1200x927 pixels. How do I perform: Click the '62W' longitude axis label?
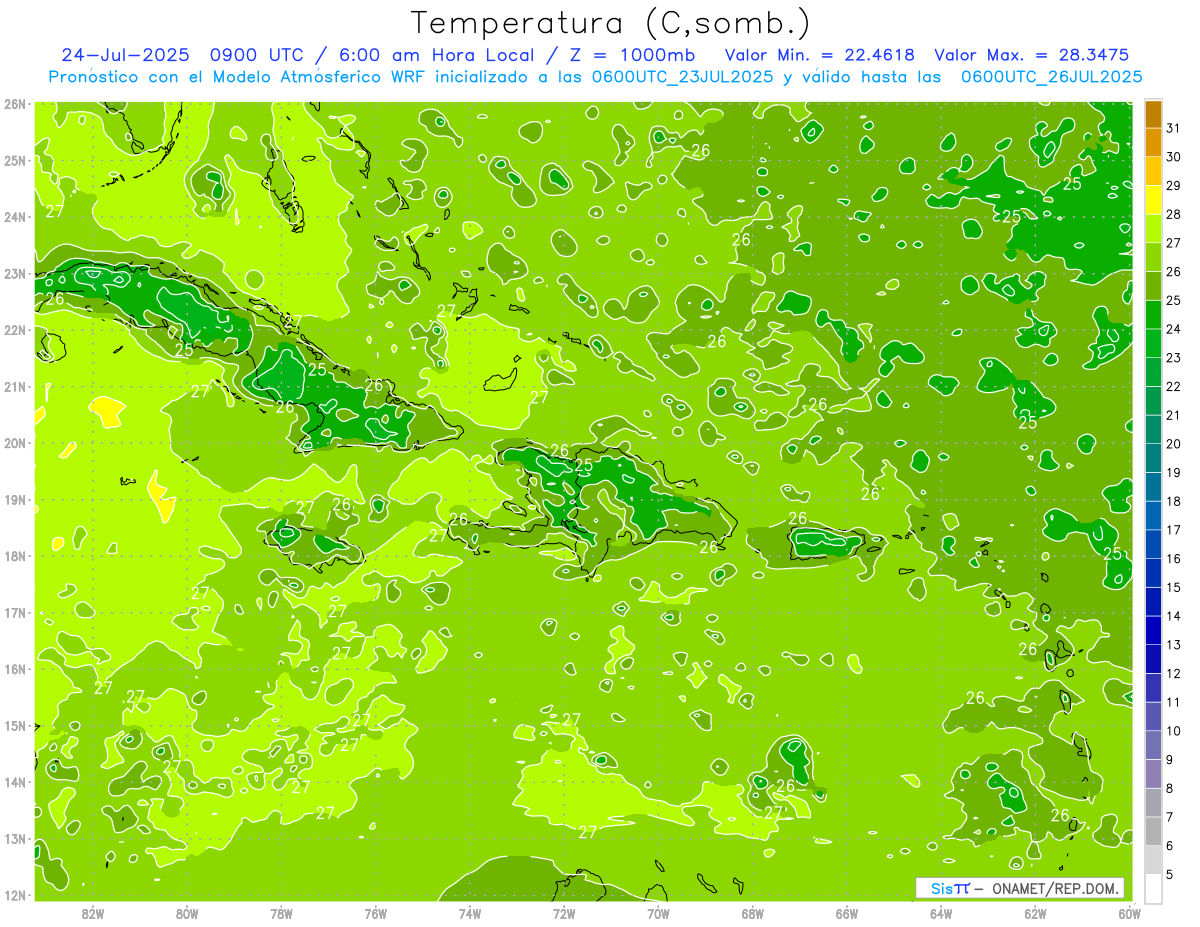click(x=1035, y=912)
